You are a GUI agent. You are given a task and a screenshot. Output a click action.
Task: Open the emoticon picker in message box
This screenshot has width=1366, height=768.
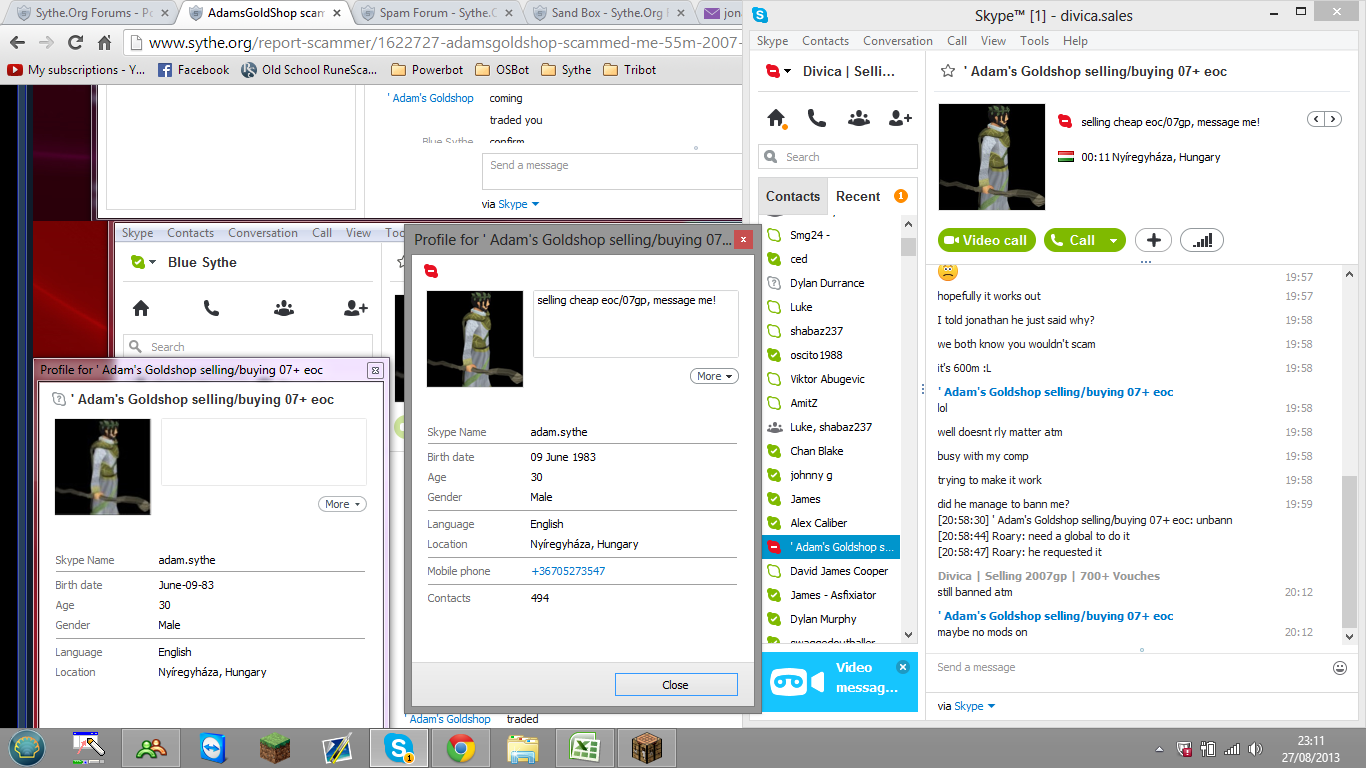(x=1340, y=667)
